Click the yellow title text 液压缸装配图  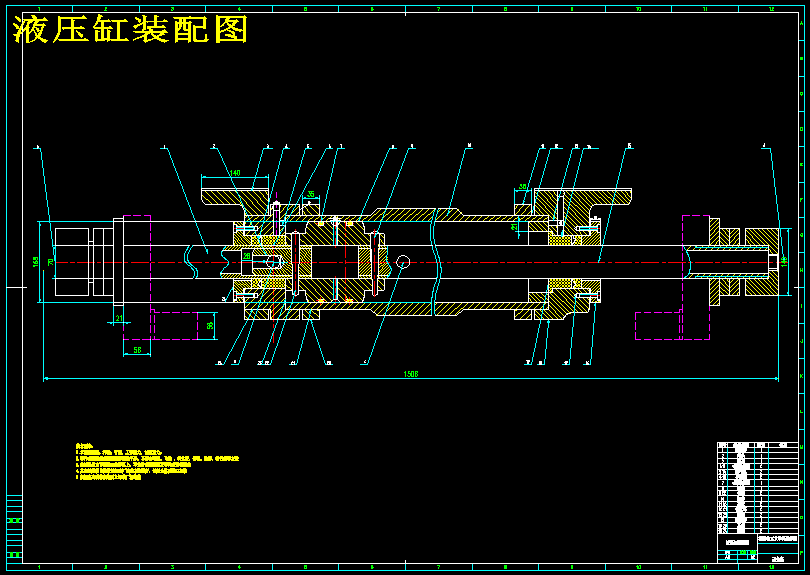click(130, 29)
